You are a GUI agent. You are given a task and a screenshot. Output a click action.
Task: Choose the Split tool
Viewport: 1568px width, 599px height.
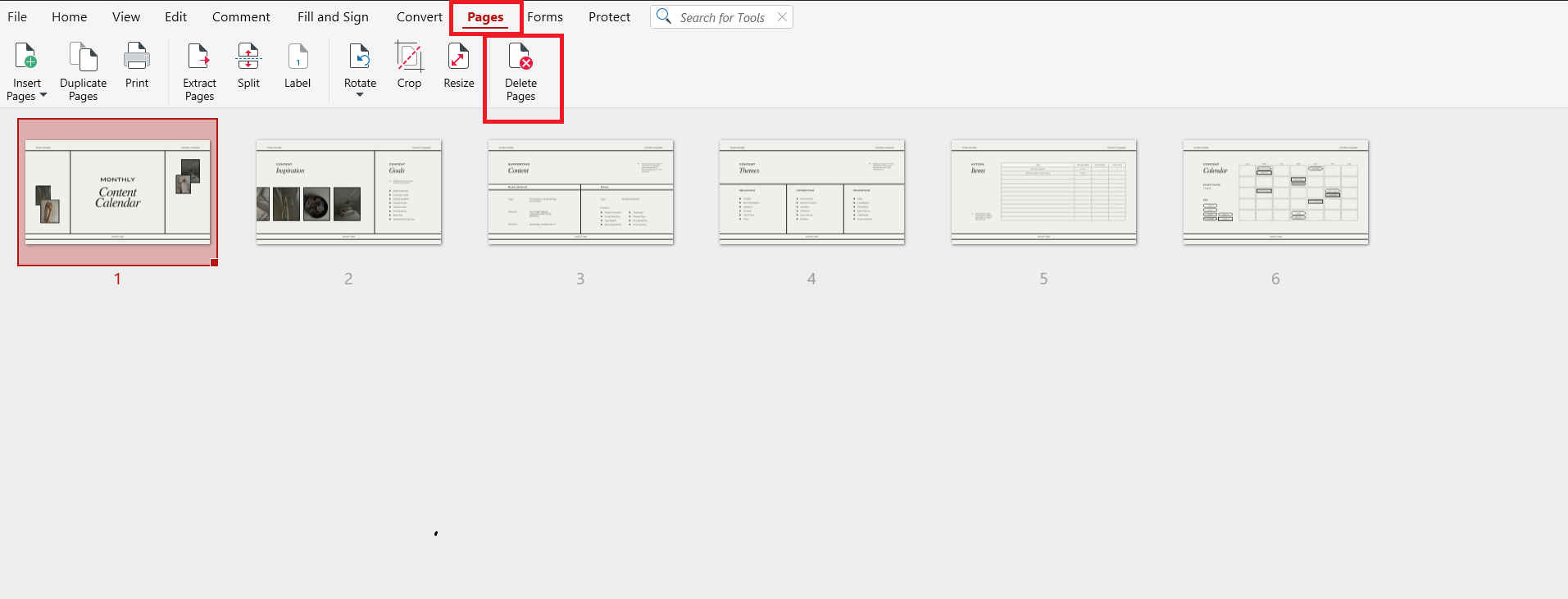coord(248,66)
